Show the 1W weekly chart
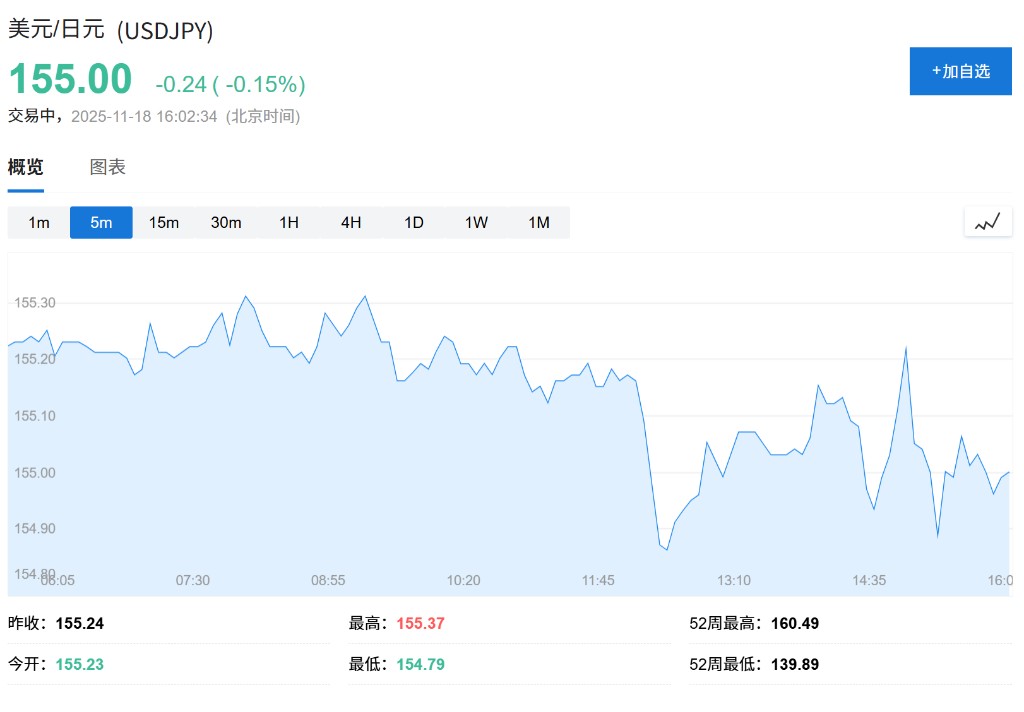The width and height of the screenshot is (1024, 712). (476, 222)
